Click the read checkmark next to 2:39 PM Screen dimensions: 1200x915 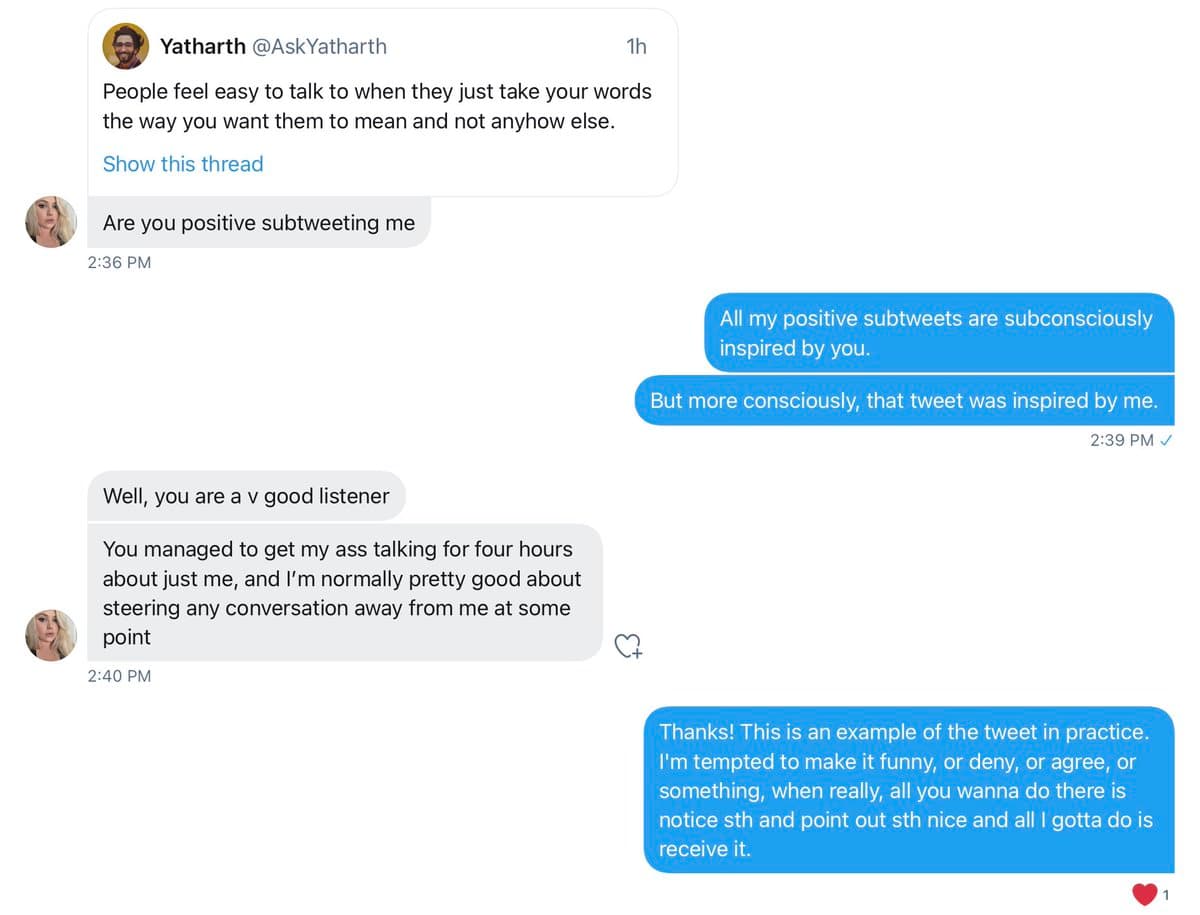tap(1166, 440)
